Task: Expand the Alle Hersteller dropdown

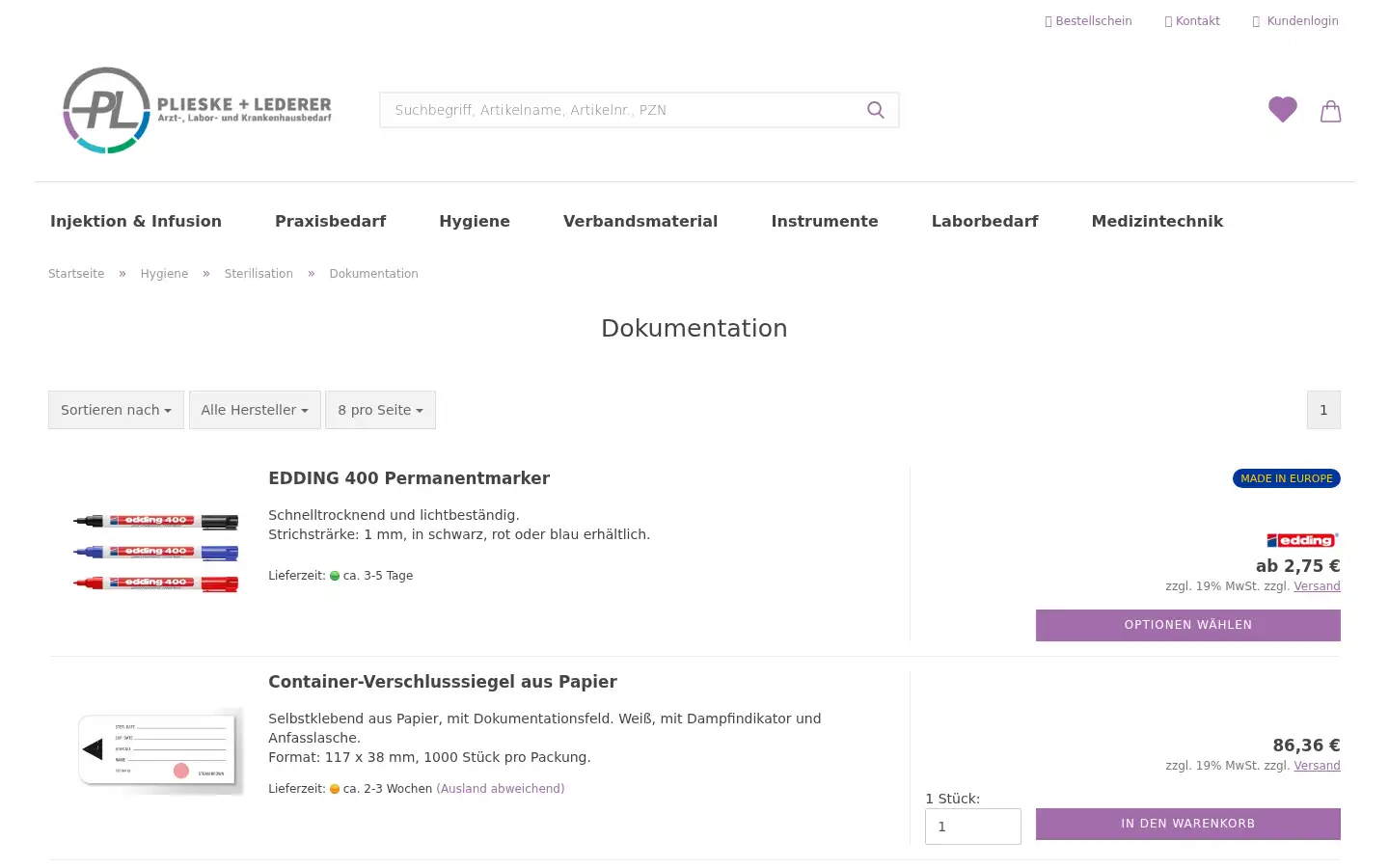Action: tap(255, 410)
